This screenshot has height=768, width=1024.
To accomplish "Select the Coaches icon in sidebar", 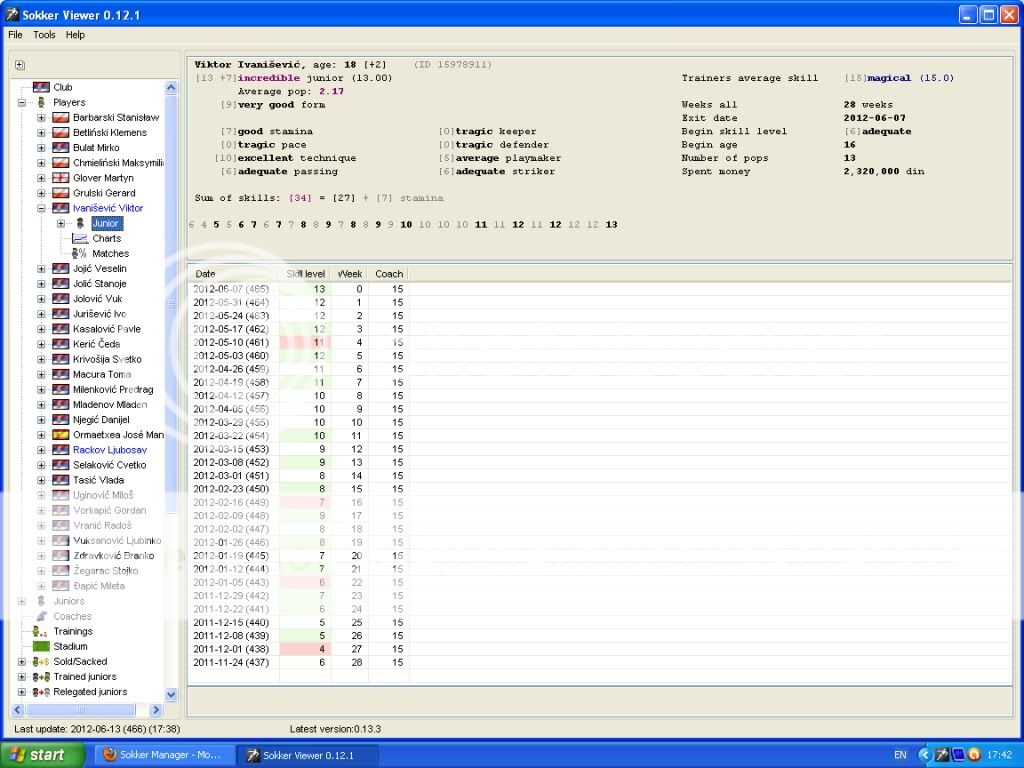I will tap(41, 617).
